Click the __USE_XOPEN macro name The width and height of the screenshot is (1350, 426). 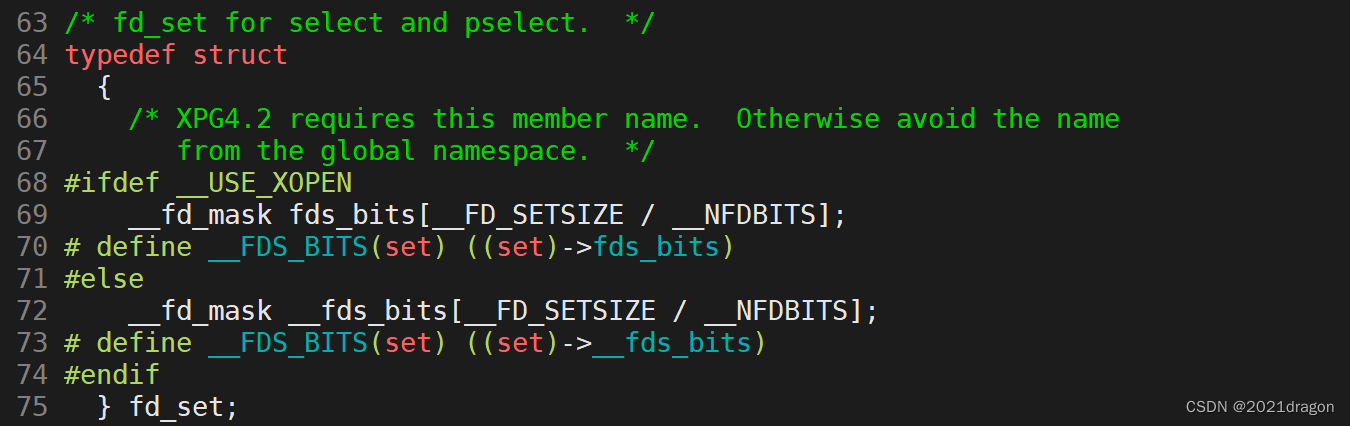click(264, 183)
